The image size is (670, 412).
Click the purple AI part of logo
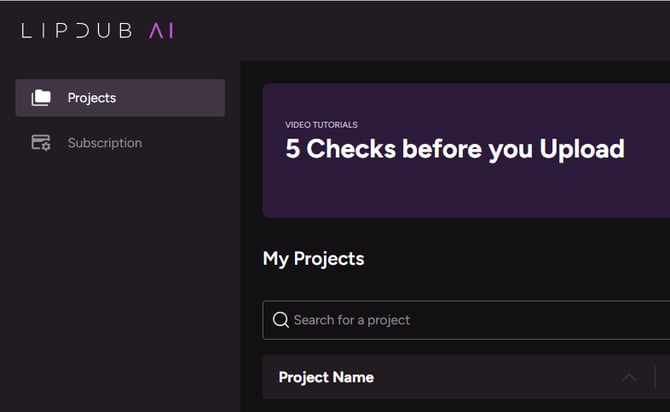pyautogui.click(x=161, y=30)
